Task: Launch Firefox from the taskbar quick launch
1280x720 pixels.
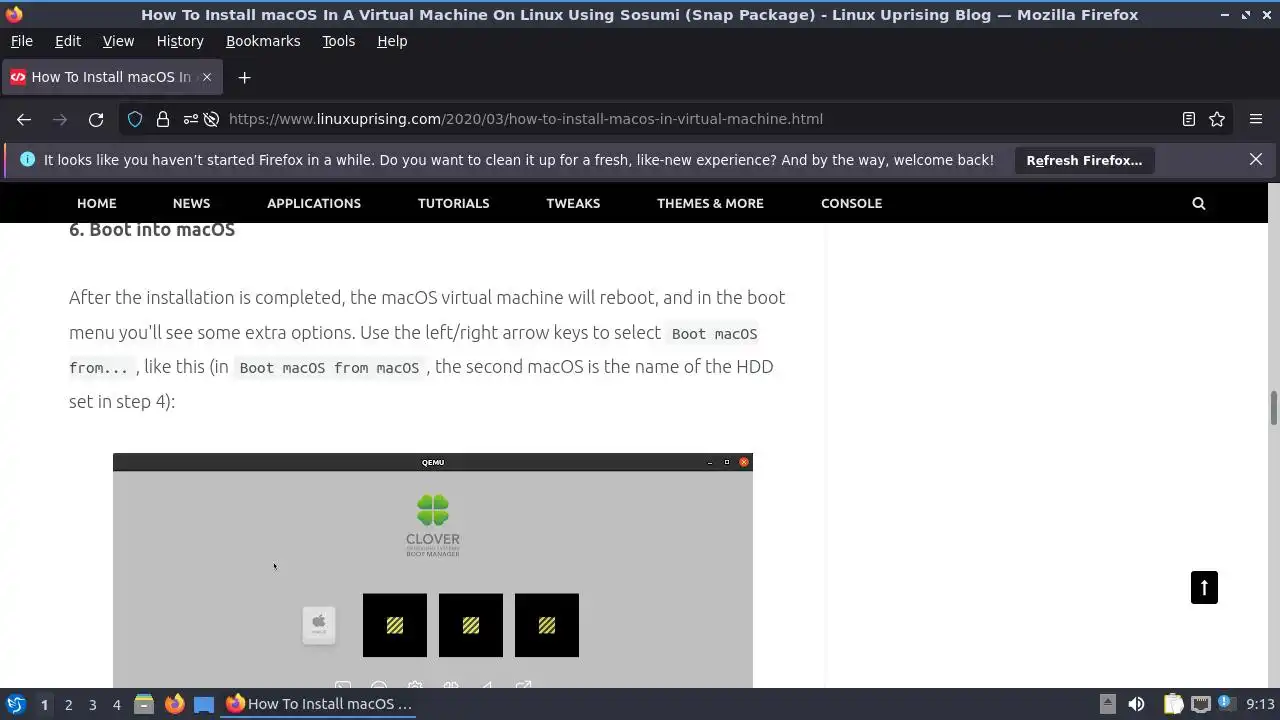Action: point(174,704)
